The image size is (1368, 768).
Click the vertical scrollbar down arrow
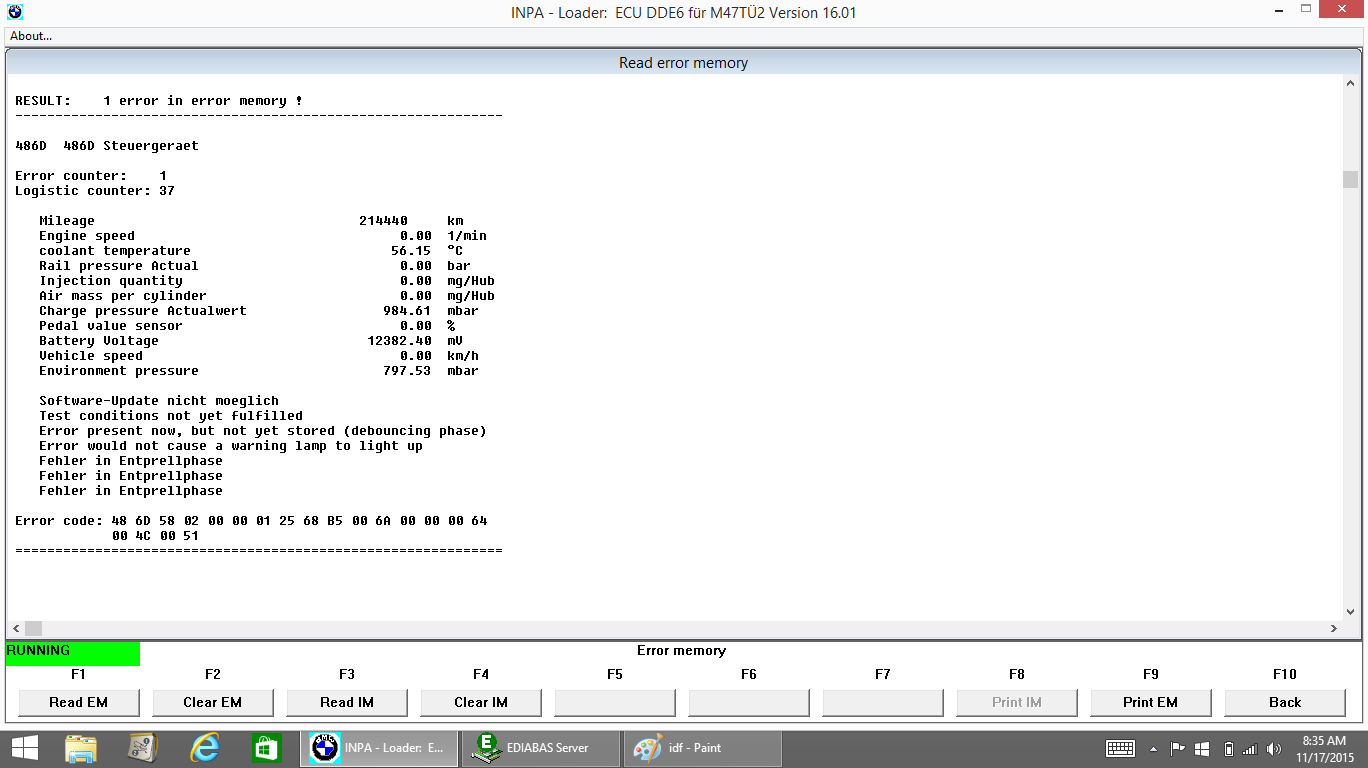point(1351,611)
